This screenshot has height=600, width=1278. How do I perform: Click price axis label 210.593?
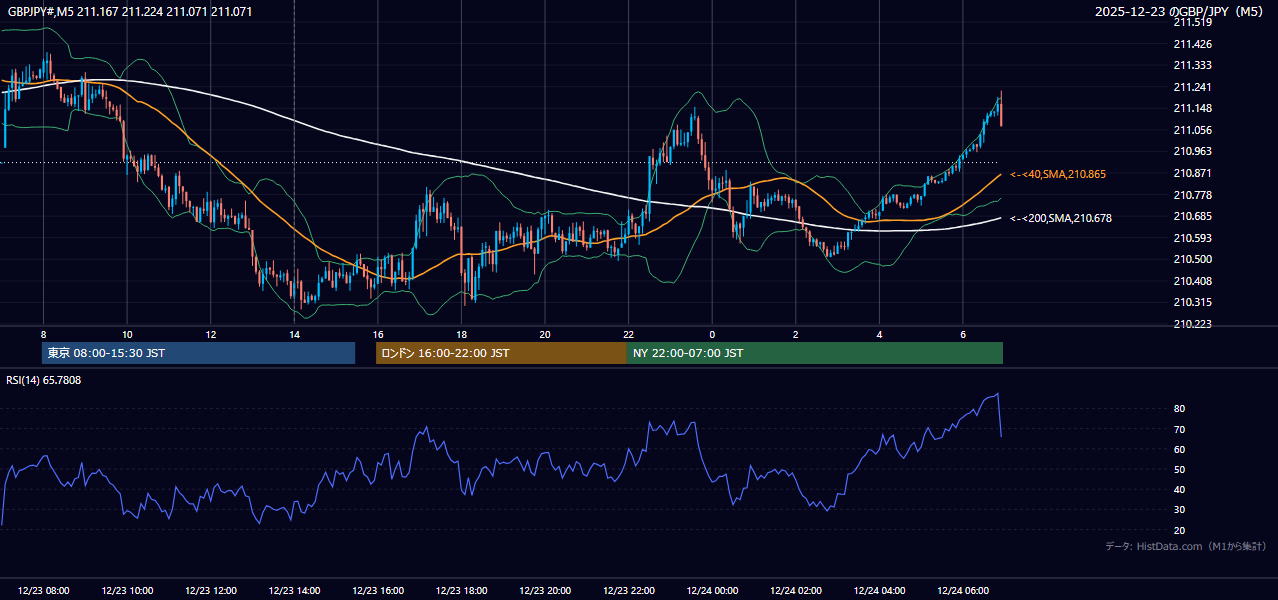coord(1192,238)
